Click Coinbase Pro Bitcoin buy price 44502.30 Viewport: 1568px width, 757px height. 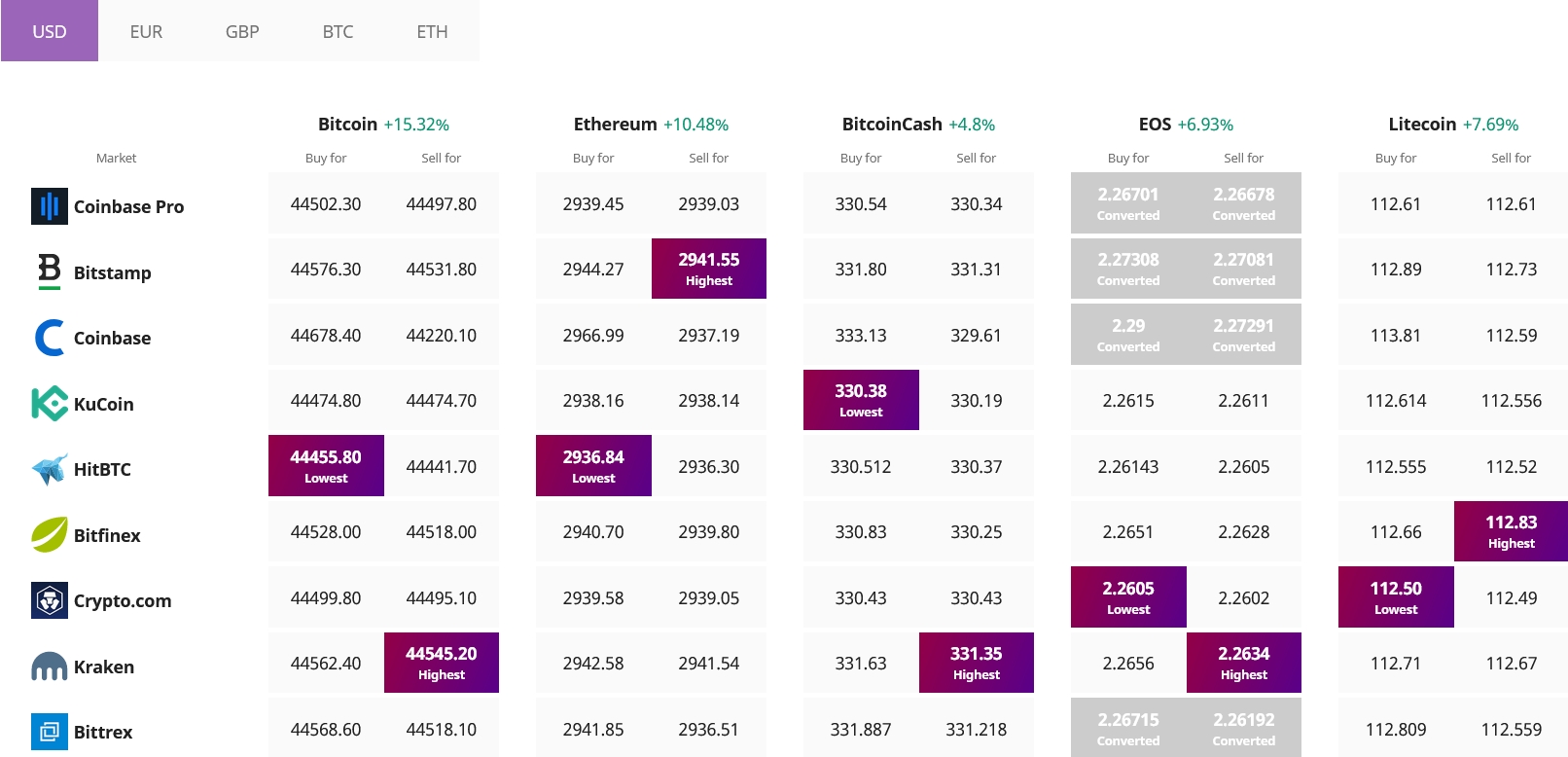pyautogui.click(x=326, y=204)
